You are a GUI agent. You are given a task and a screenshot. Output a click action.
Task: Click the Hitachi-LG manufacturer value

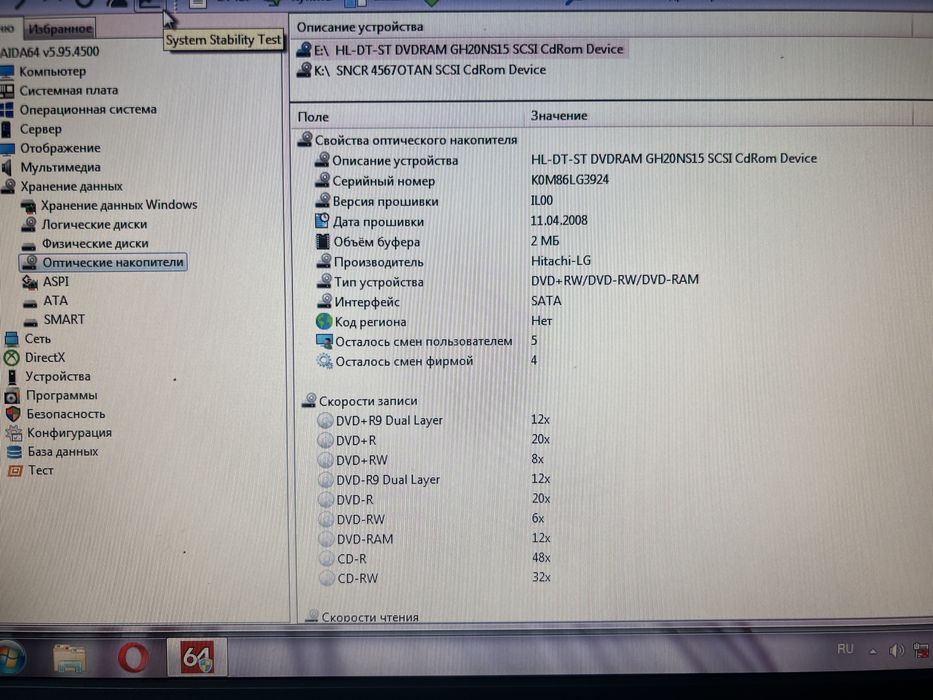pyautogui.click(x=561, y=261)
